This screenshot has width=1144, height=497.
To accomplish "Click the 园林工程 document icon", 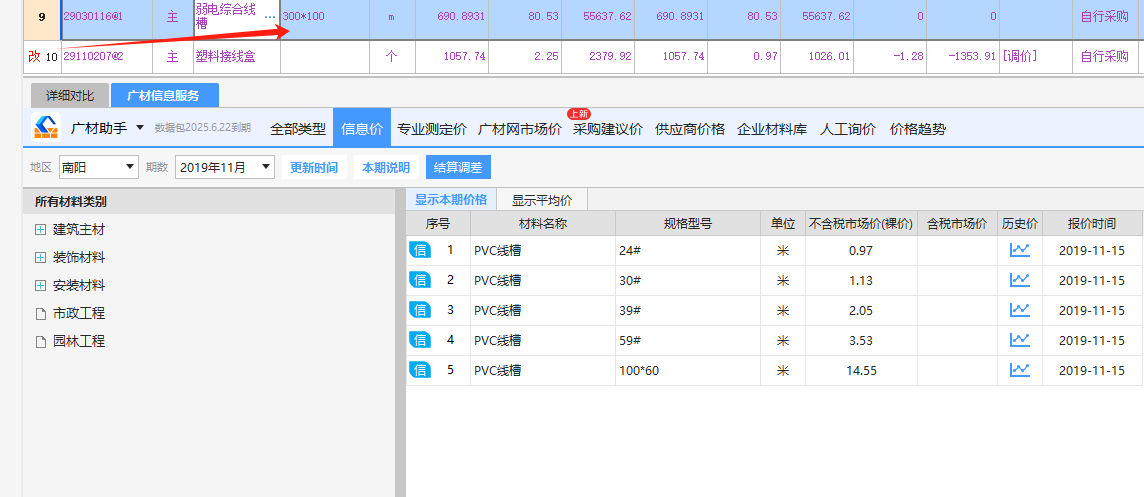I will pos(40,342).
